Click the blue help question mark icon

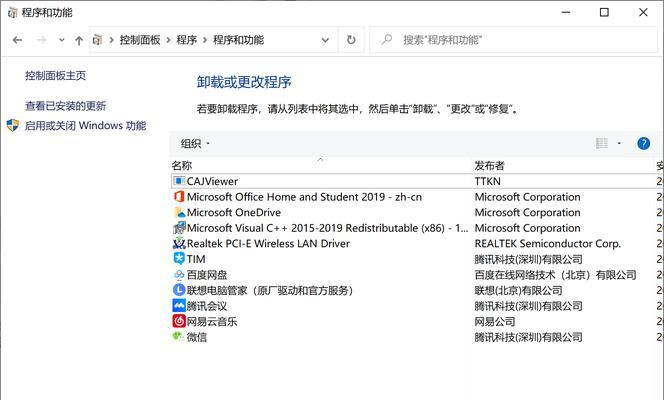(x=643, y=143)
